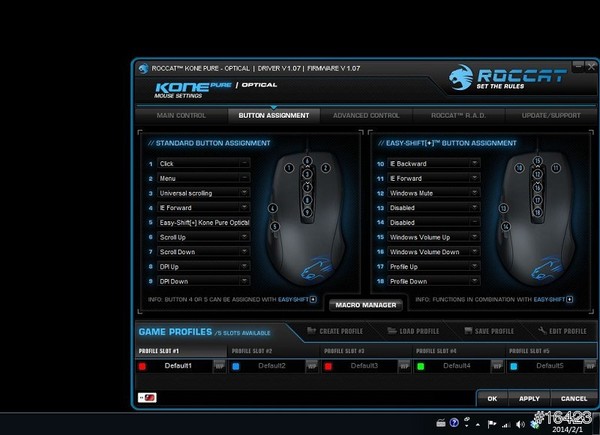Open the button 10 IE Backward dropdown

click(434, 163)
